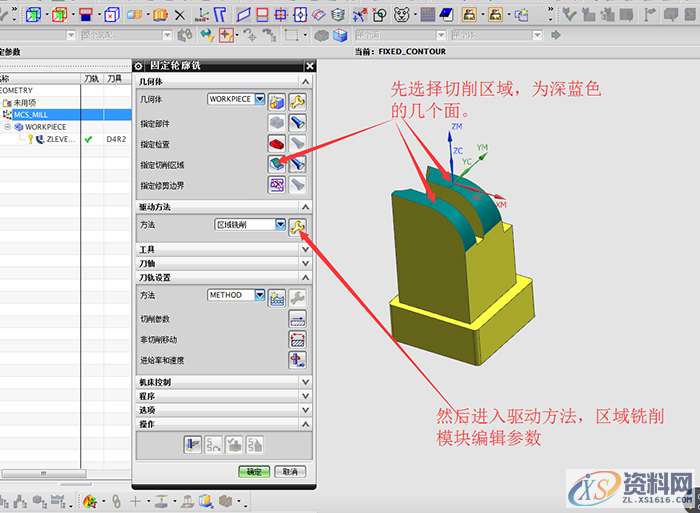700x513 pixels.
Task: Collapse the 驱动方法 section
Action: [305, 207]
